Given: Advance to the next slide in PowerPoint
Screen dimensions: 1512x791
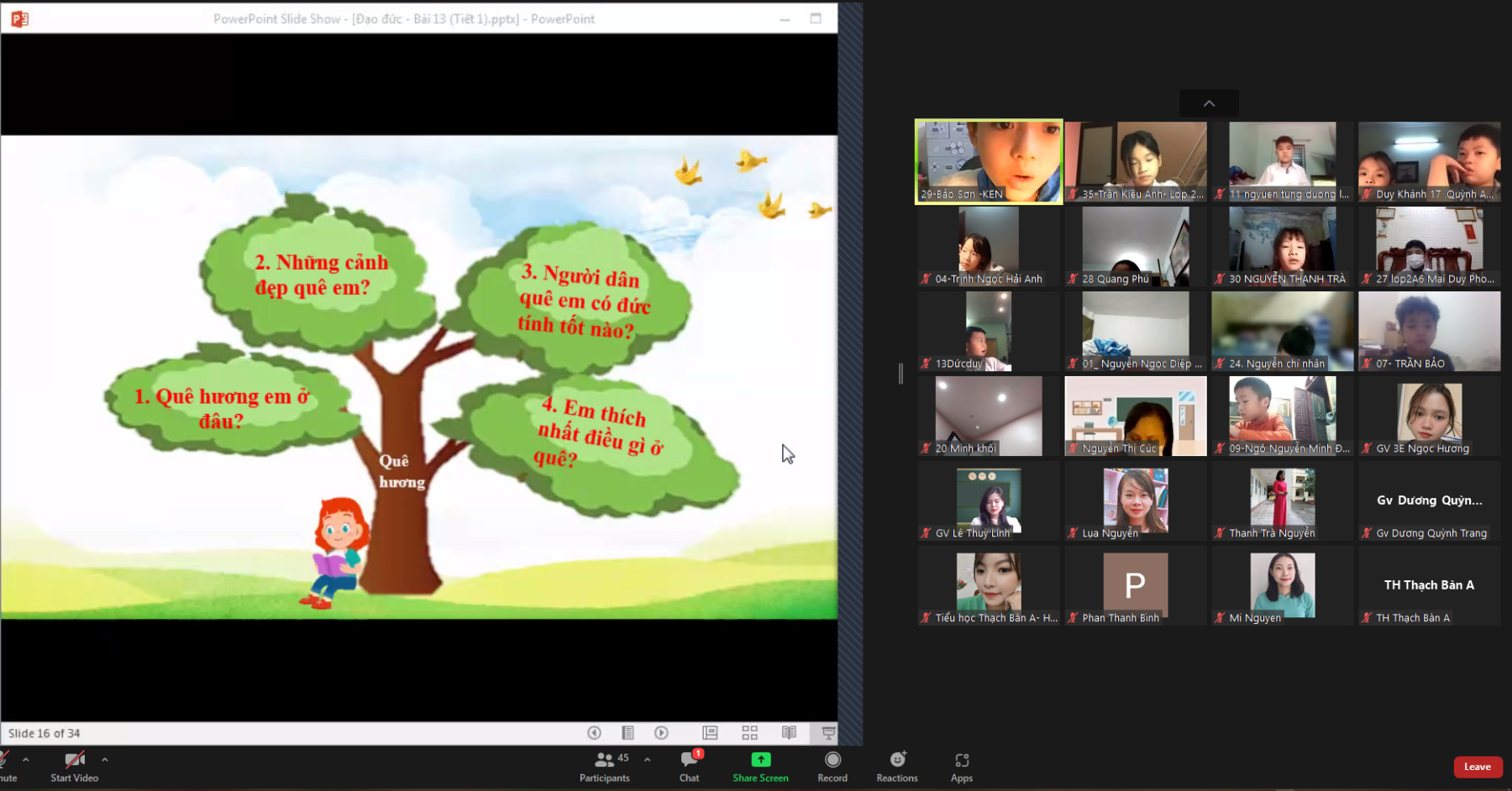Looking at the screenshot, I should click(661, 733).
